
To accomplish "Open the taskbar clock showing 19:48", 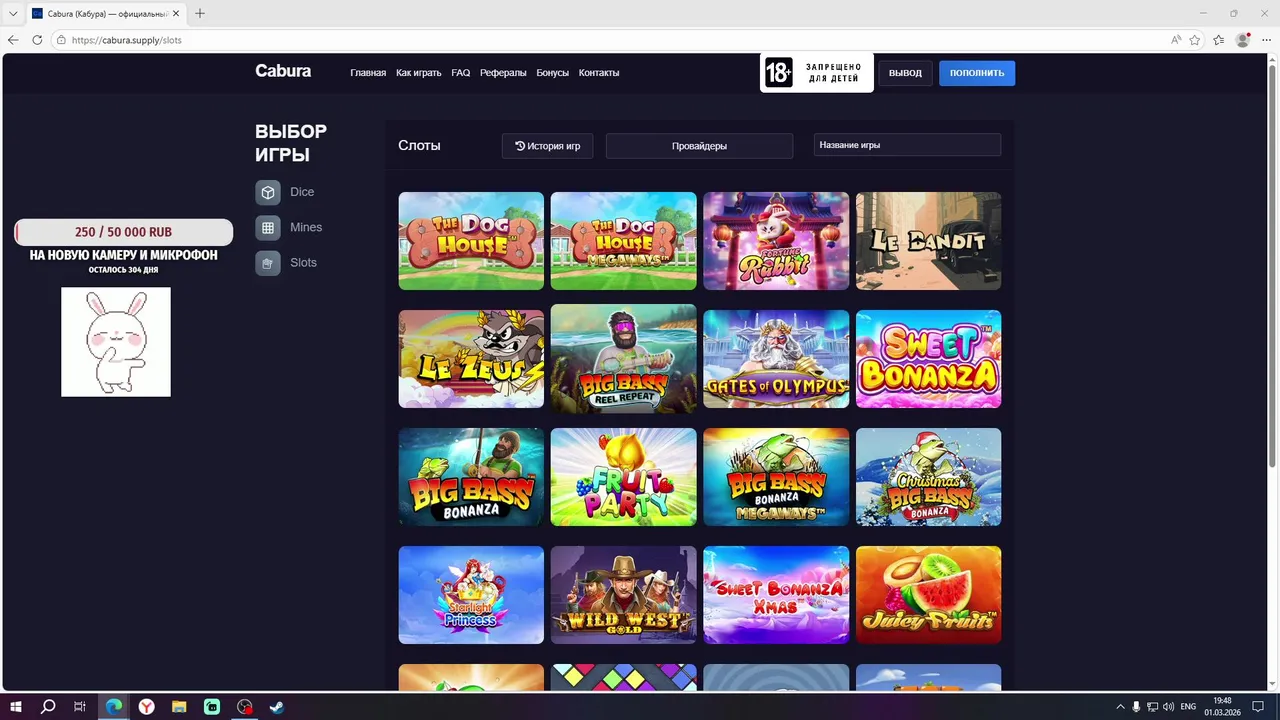I will (x=1222, y=706).
